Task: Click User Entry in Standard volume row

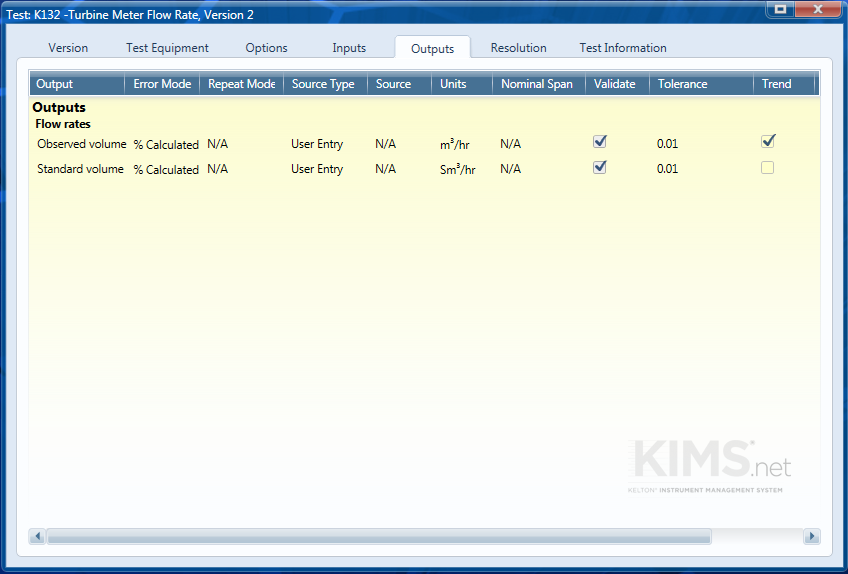Action: click(x=317, y=169)
